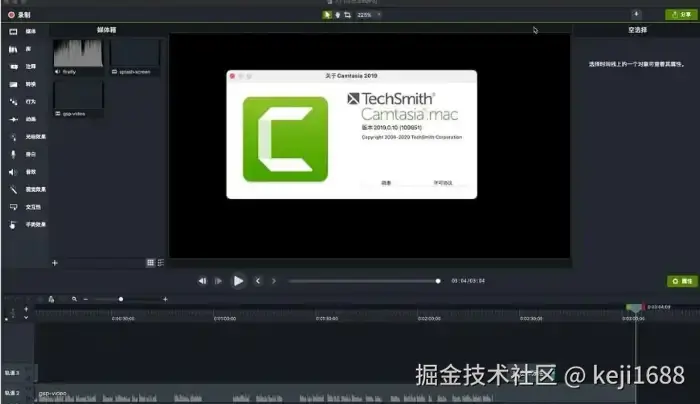This screenshot has width=700, height=404.
Task: Close the About Camtasia 2019 dialog
Action: coord(232,76)
